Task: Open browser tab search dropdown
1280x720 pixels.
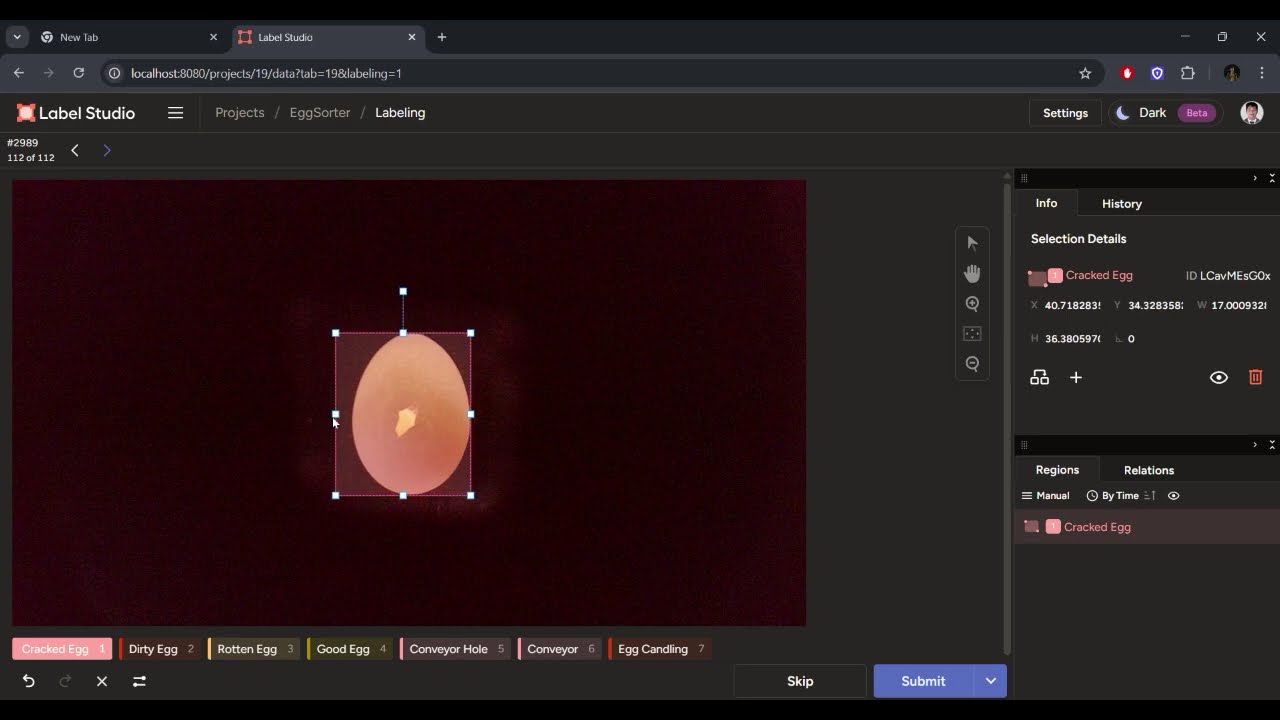Action: [17, 37]
